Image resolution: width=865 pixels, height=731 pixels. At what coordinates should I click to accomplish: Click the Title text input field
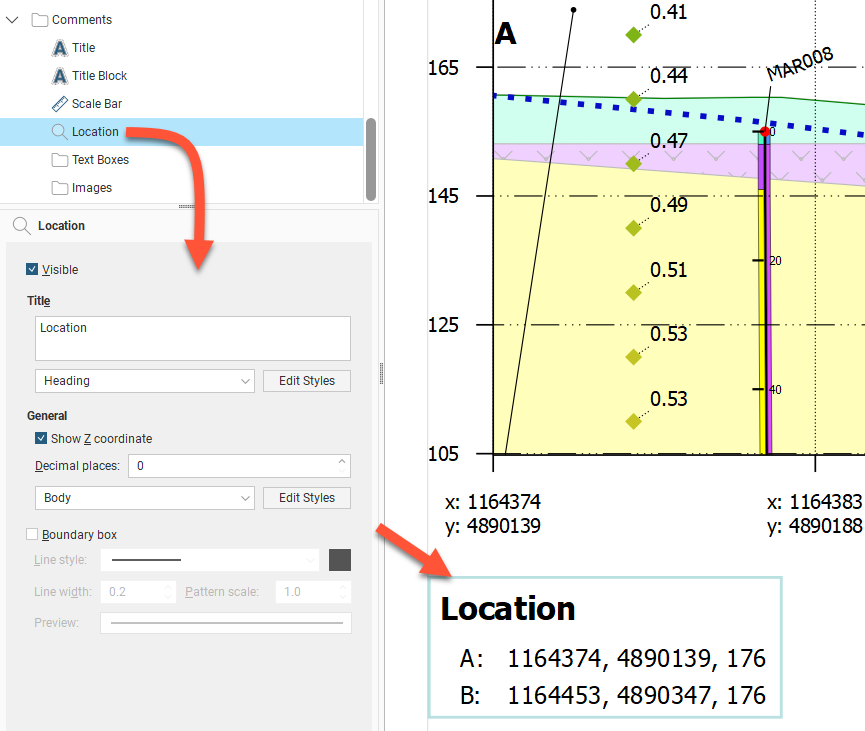click(x=192, y=338)
